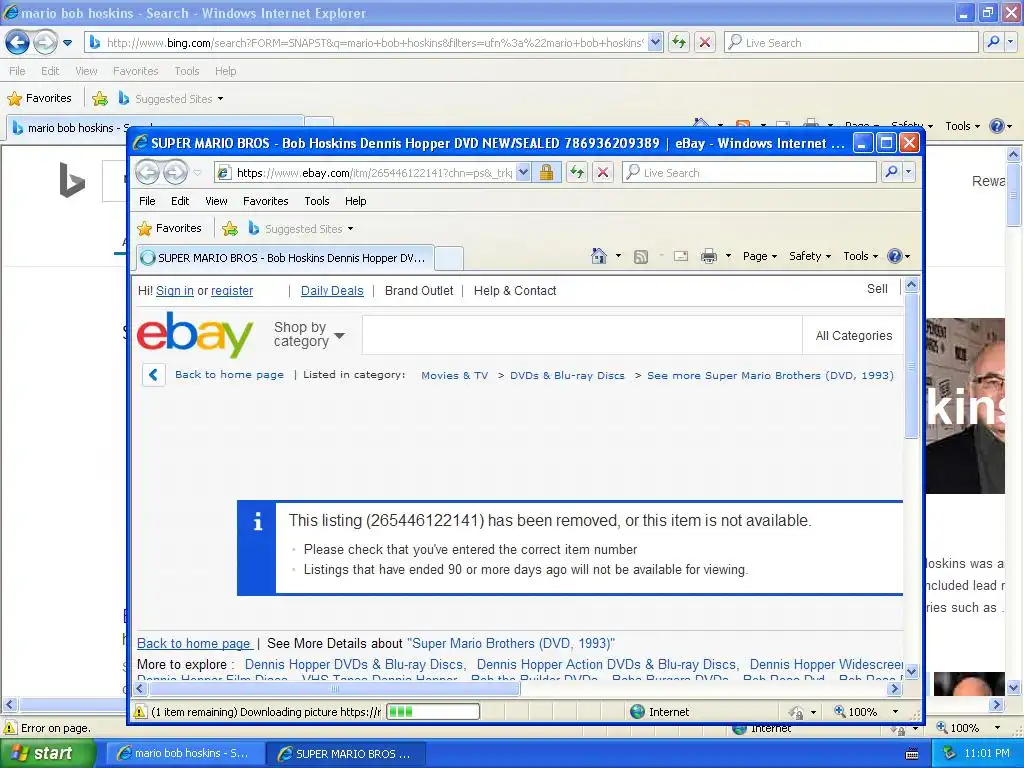Open the Favorites menu in eBay window
The height and width of the screenshot is (768, 1024).
click(x=265, y=201)
